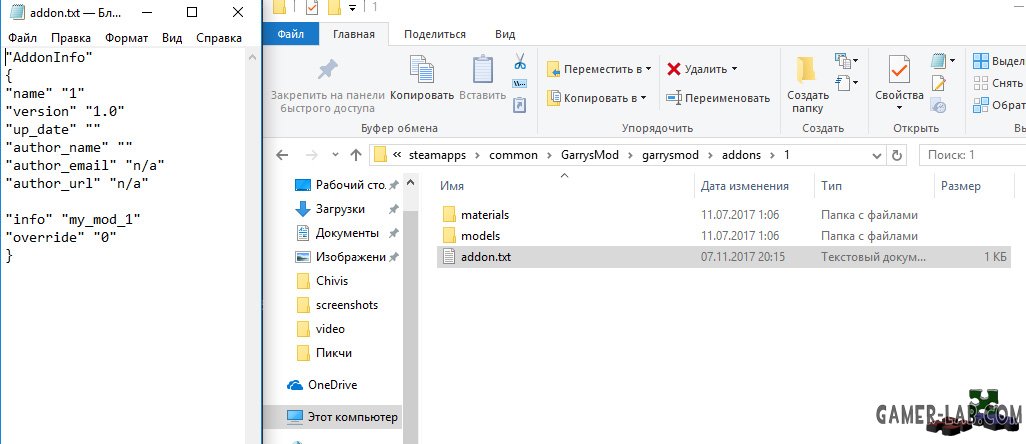The width and height of the screenshot is (1026, 444).
Task: Click the Переименовать button
Action: click(717, 98)
